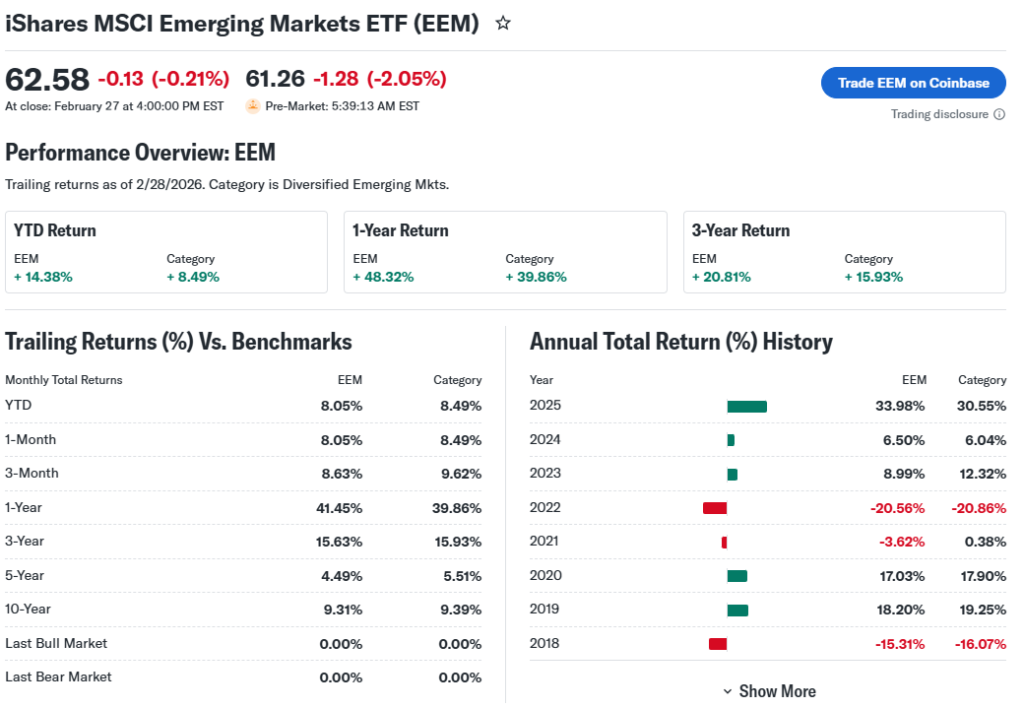This screenshot has width=1024, height=708.
Task: Click the green 2025 return bar
Action: point(746,406)
